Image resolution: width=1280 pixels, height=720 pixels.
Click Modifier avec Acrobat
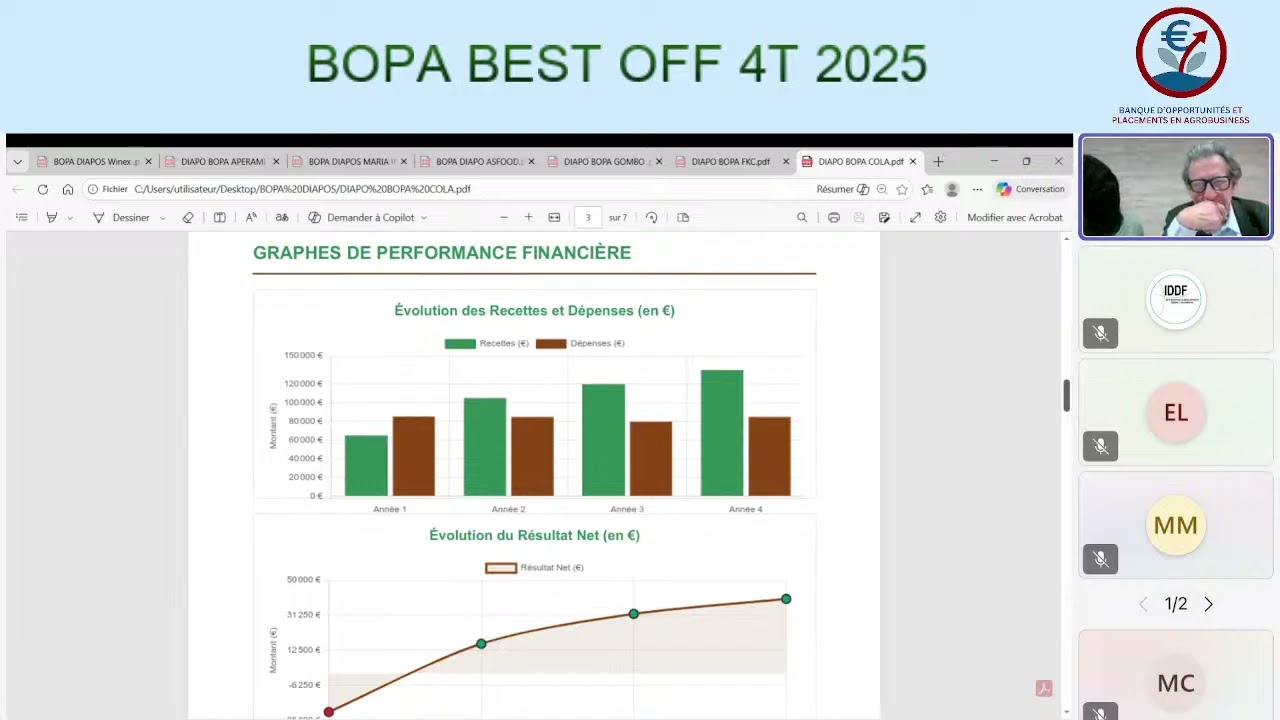tap(1015, 217)
